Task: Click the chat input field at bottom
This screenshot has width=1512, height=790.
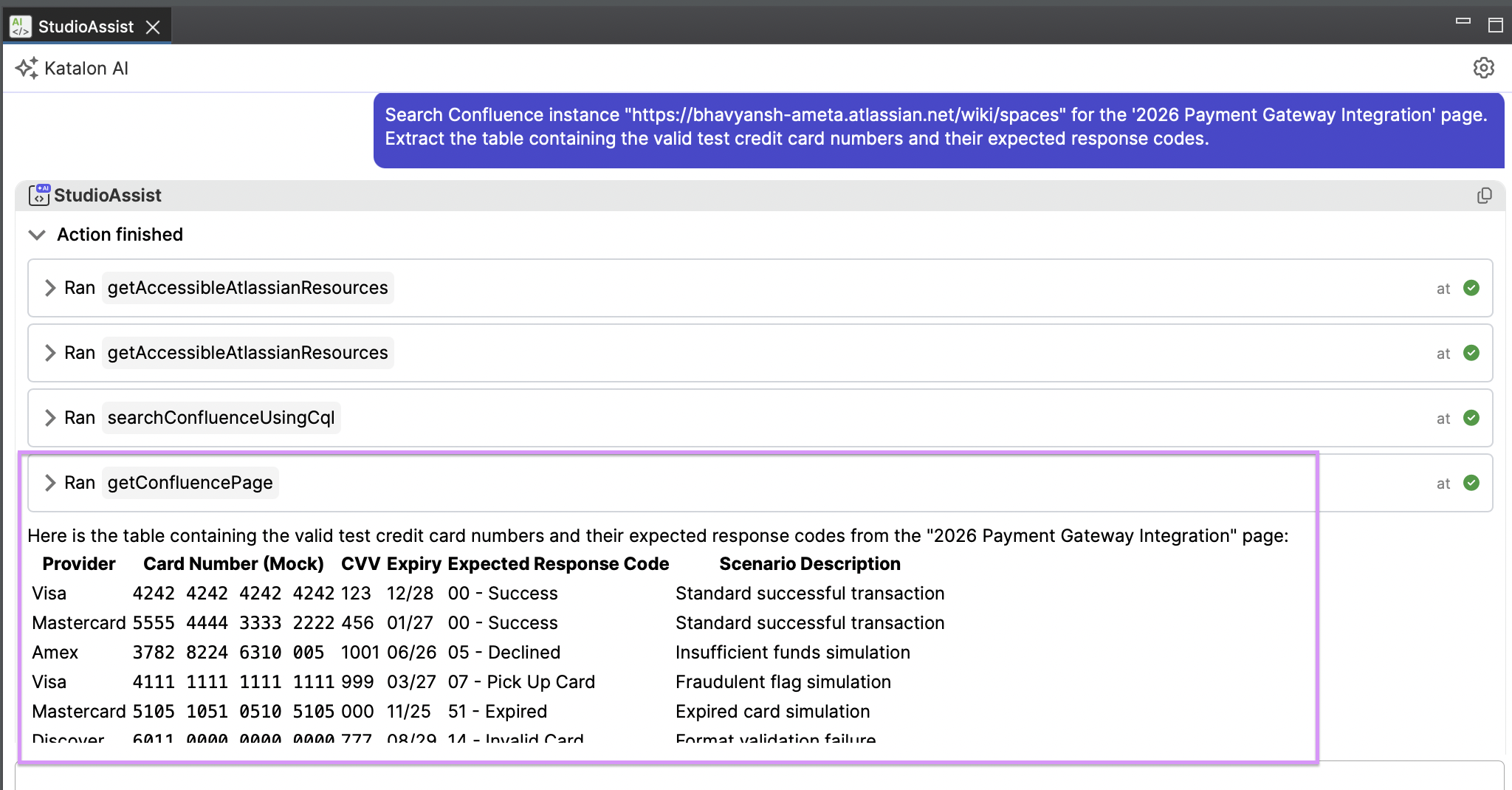Action: [759, 777]
